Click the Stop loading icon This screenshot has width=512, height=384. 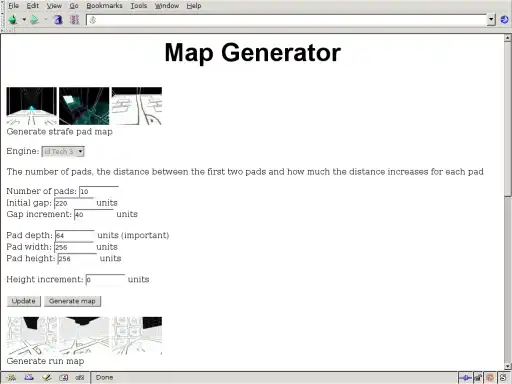(x=74, y=20)
